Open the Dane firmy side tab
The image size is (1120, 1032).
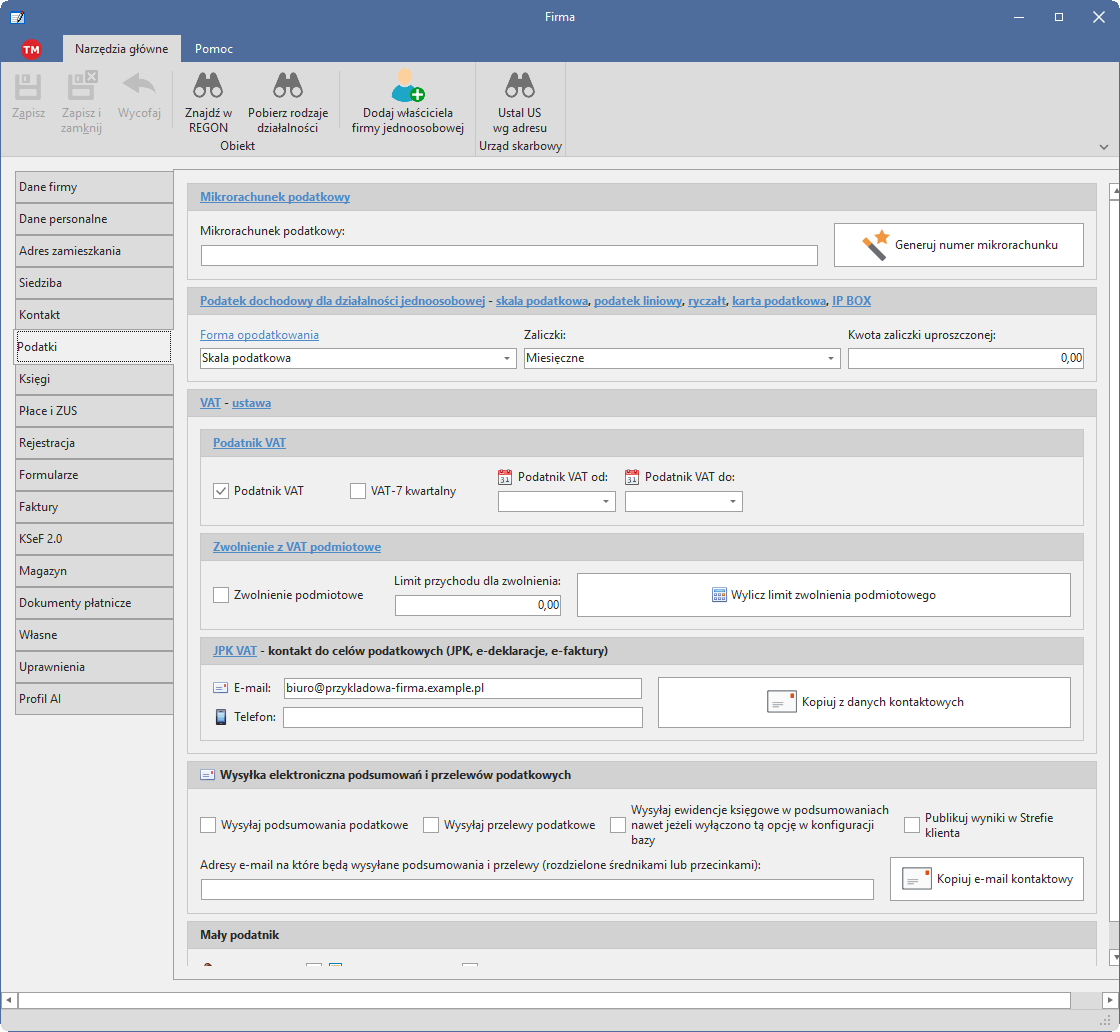[94, 187]
